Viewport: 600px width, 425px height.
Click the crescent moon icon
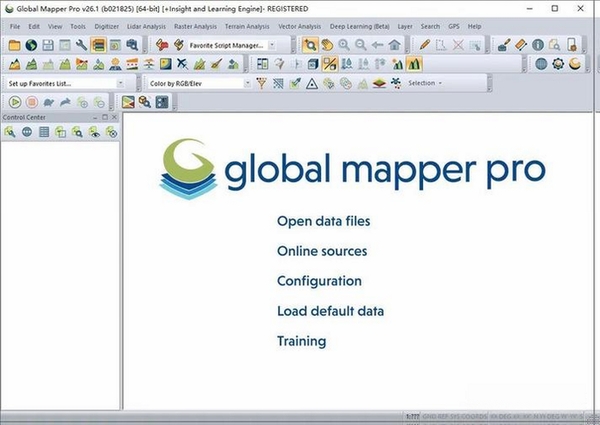[575, 64]
